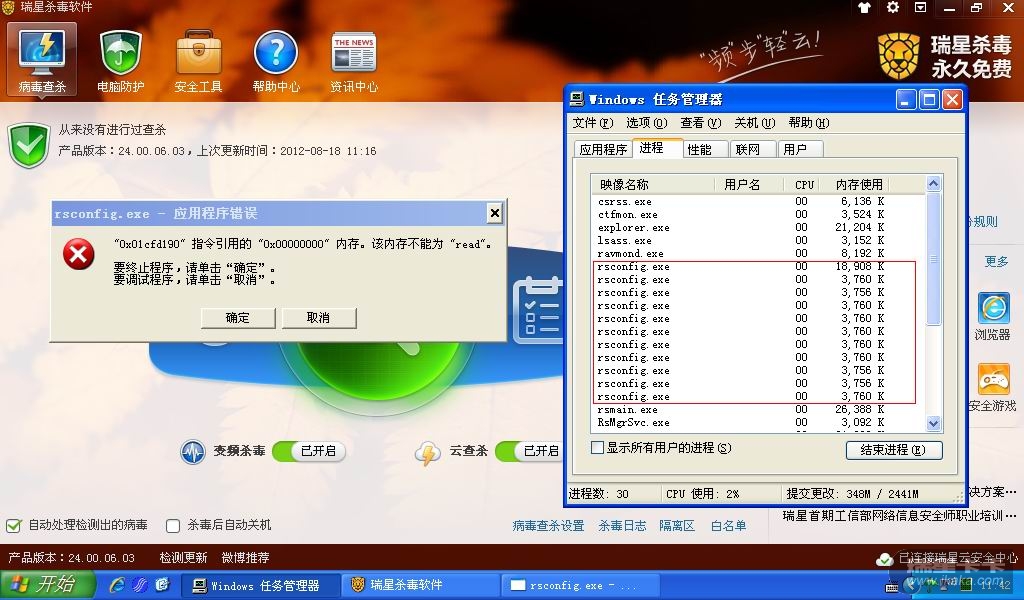The width and height of the screenshot is (1024, 600).
Task: Select the rsmain.exe process row
Action: tap(758, 410)
